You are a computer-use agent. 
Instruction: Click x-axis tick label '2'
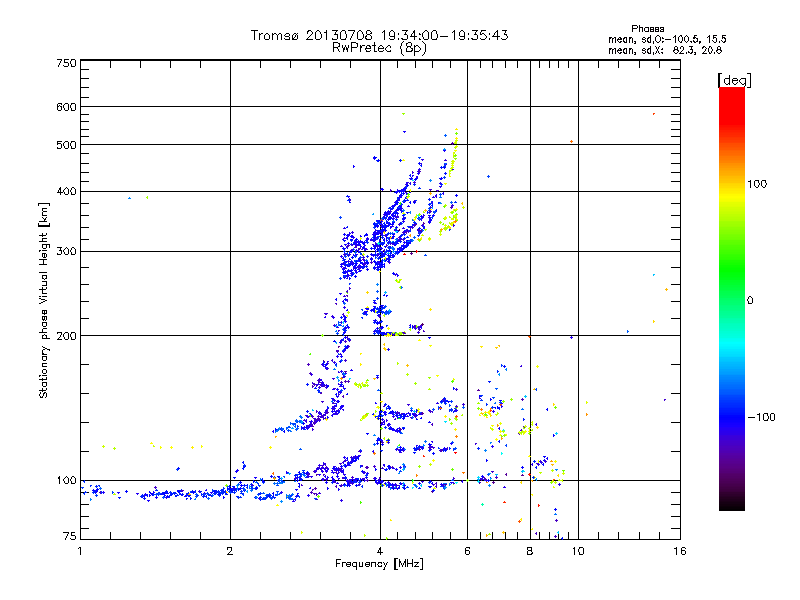pos(230,551)
